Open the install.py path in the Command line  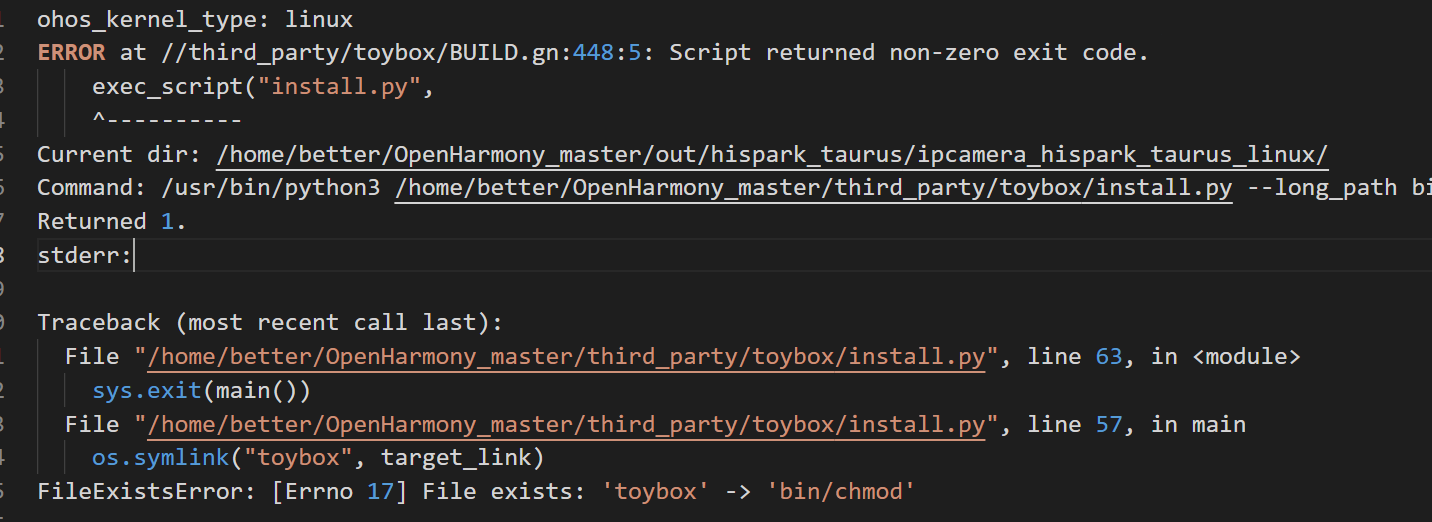coord(813,187)
